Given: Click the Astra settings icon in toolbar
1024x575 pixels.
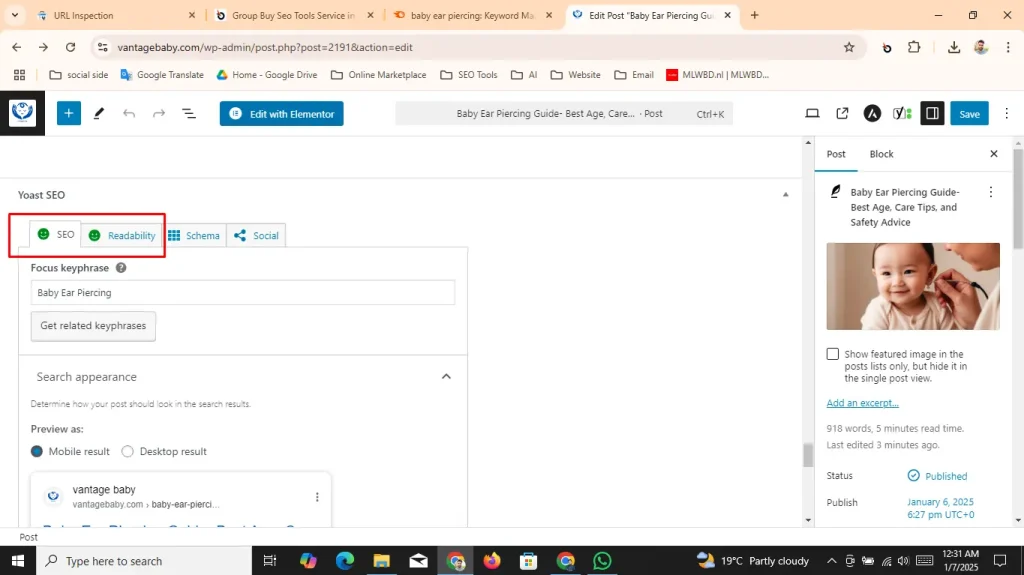Looking at the screenshot, I should pyautogui.click(x=872, y=114).
